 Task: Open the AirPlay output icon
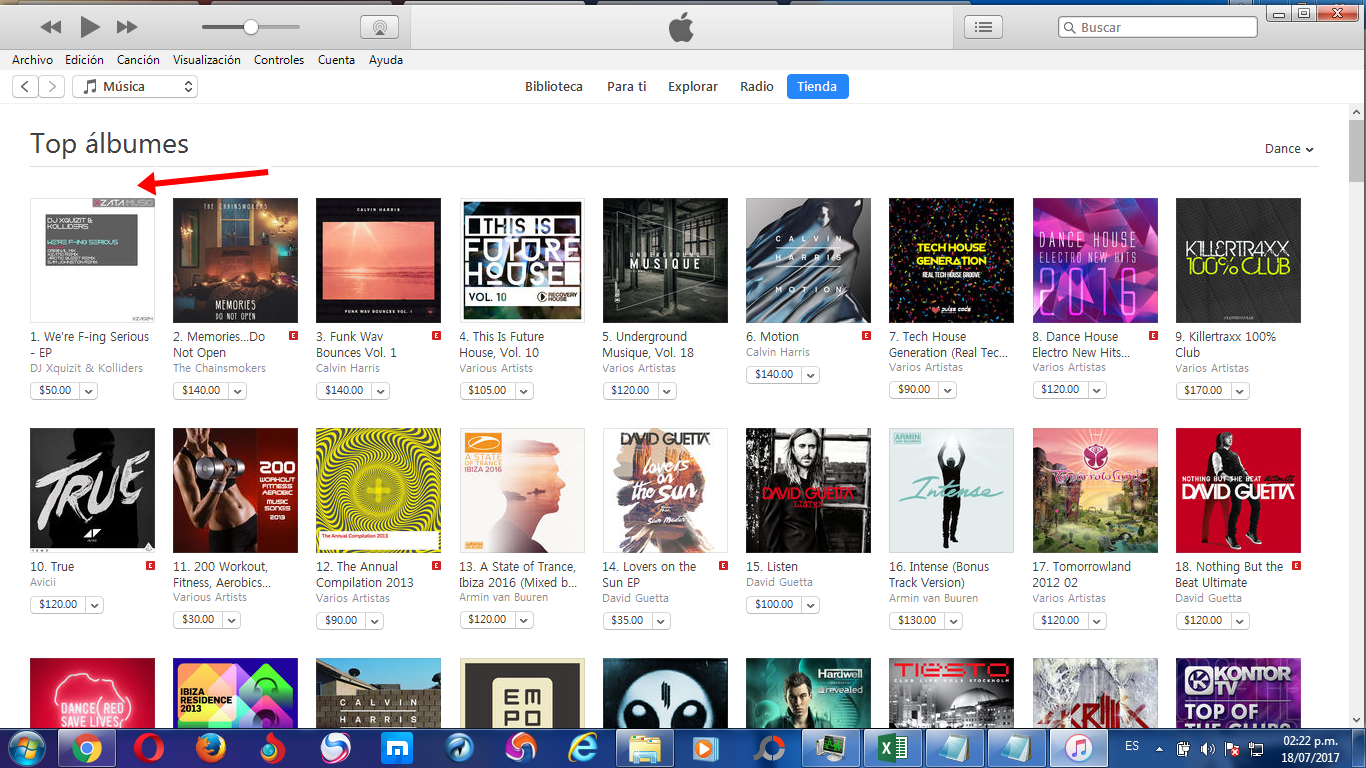(379, 27)
